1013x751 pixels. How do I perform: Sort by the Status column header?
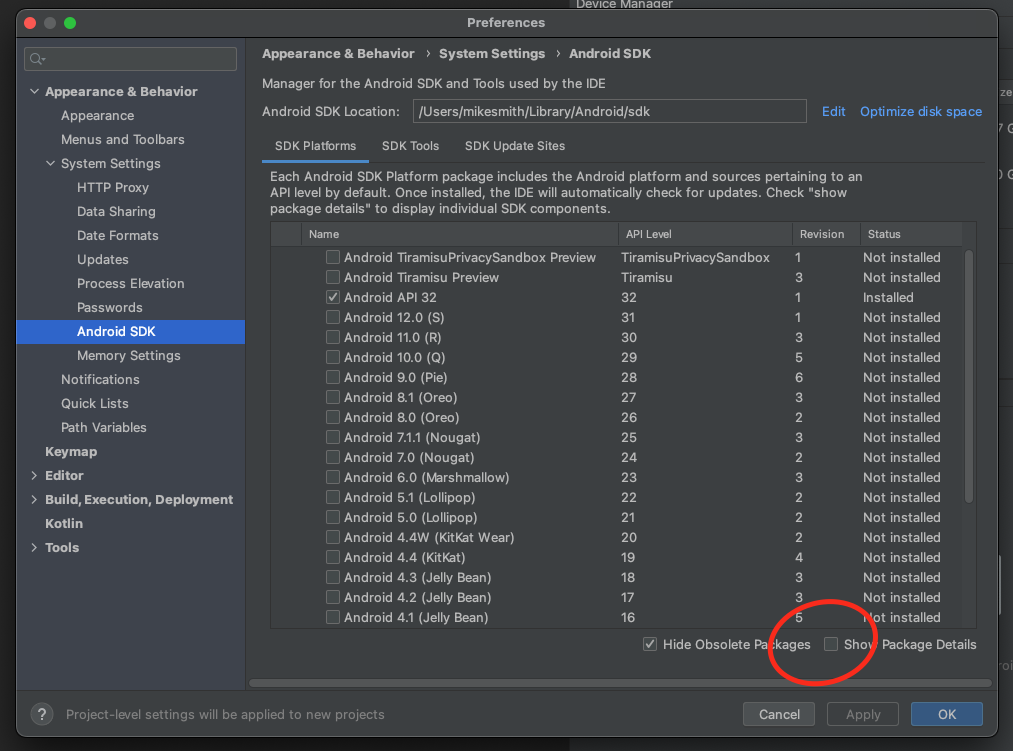[x=911, y=234]
